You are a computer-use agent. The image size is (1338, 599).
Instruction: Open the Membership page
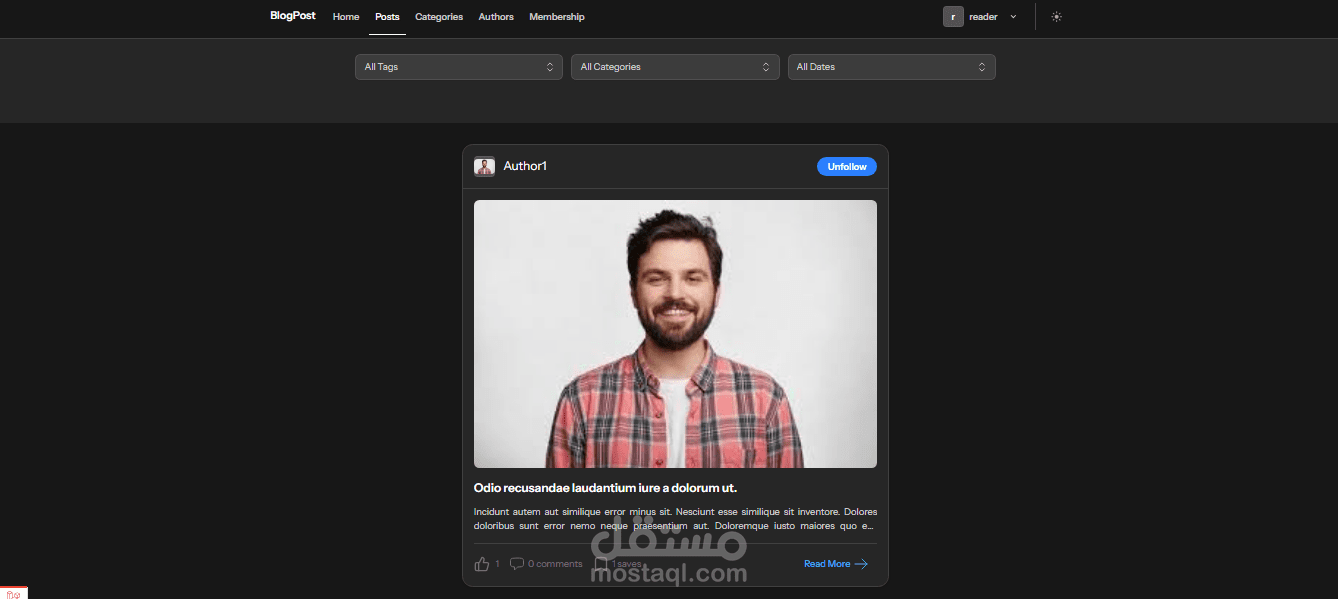(557, 17)
